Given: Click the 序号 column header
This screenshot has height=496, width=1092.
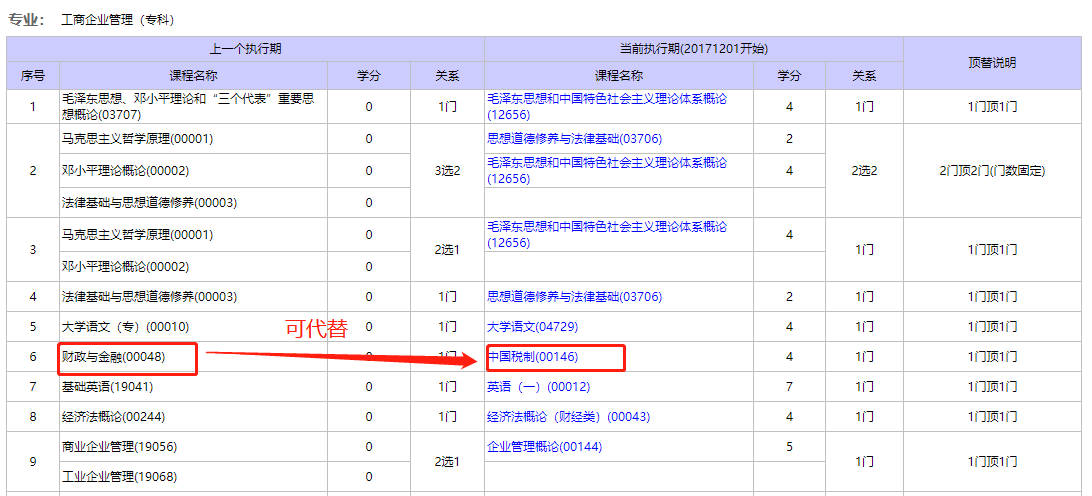Looking at the screenshot, I should 33,76.
